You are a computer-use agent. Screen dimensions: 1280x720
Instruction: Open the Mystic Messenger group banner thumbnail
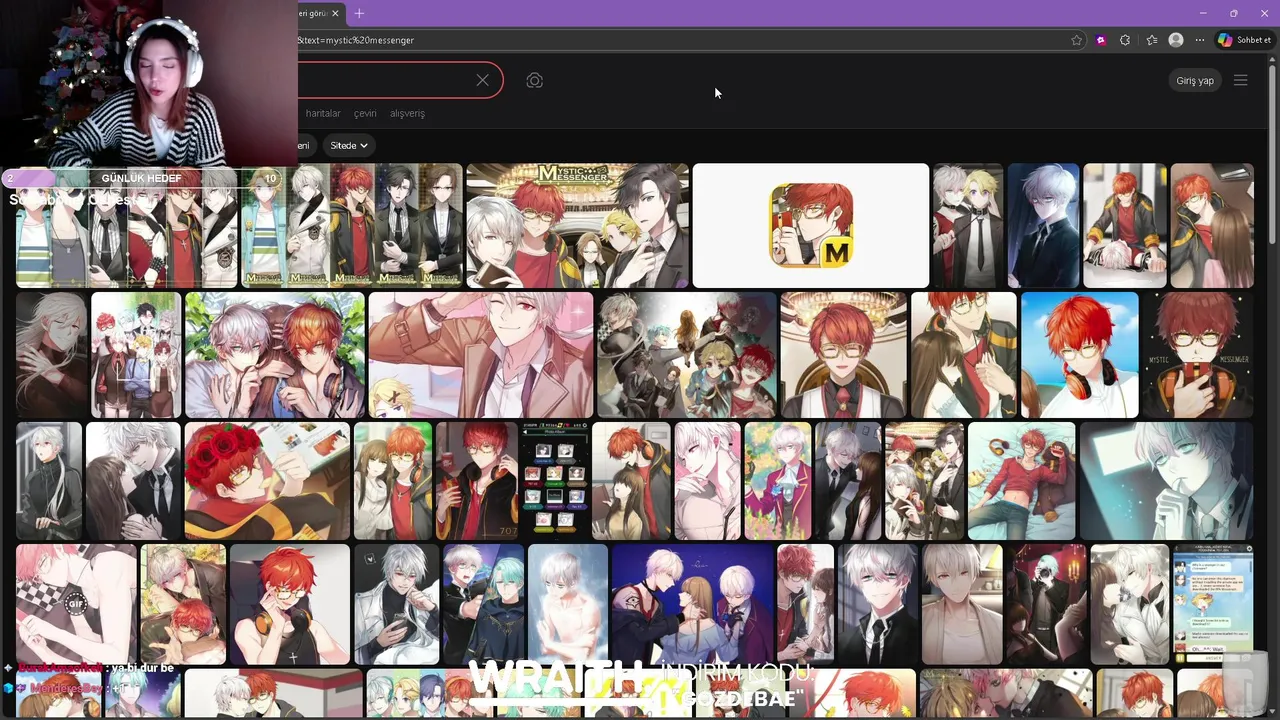pos(578,225)
